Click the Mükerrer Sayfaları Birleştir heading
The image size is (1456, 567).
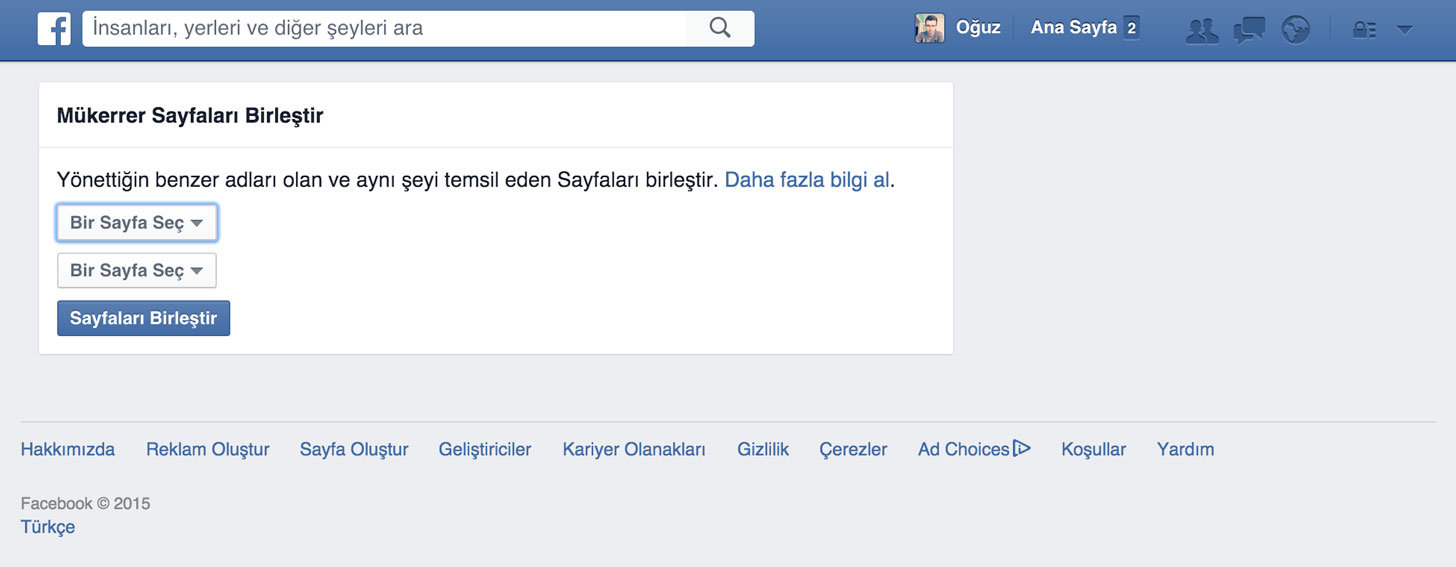point(190,116)
